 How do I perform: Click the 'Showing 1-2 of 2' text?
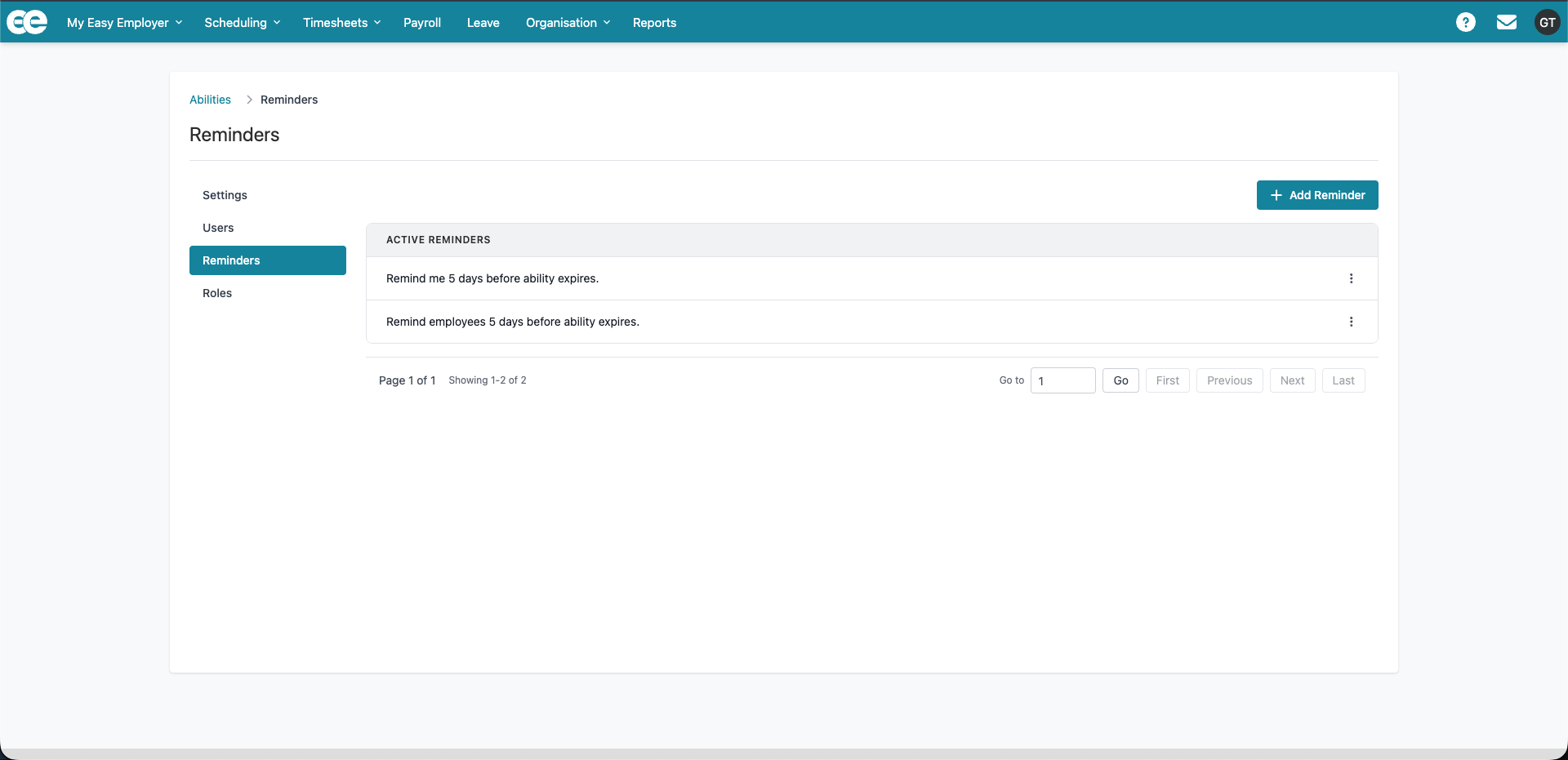tap(488, 380)
